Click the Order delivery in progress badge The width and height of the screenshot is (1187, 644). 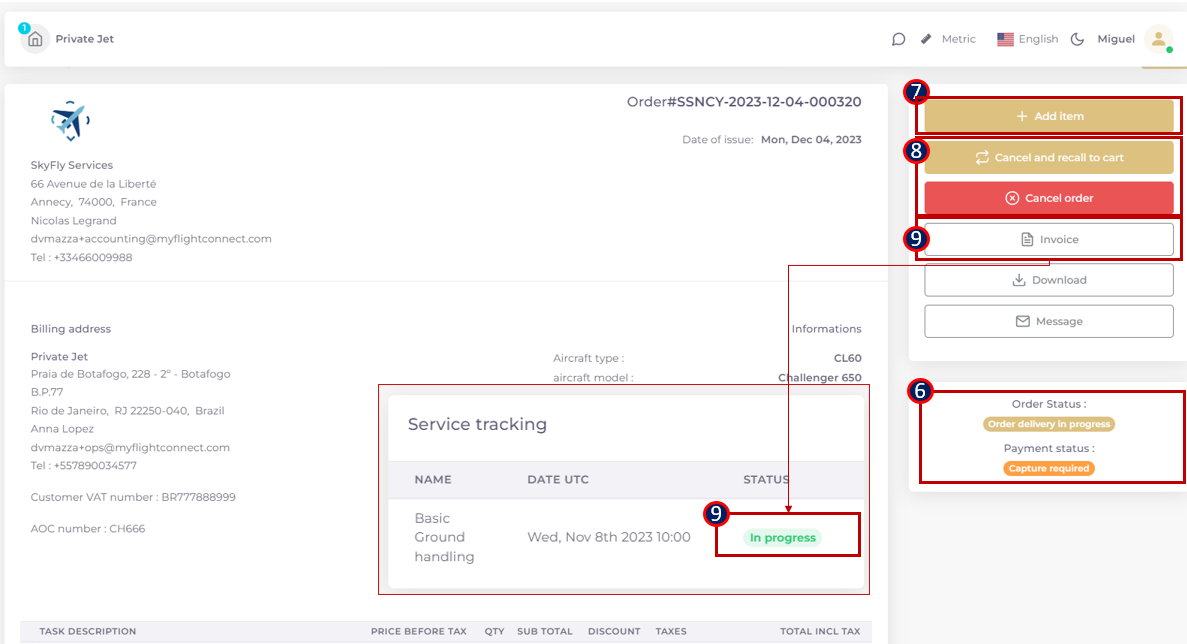tap(1048, 424)
